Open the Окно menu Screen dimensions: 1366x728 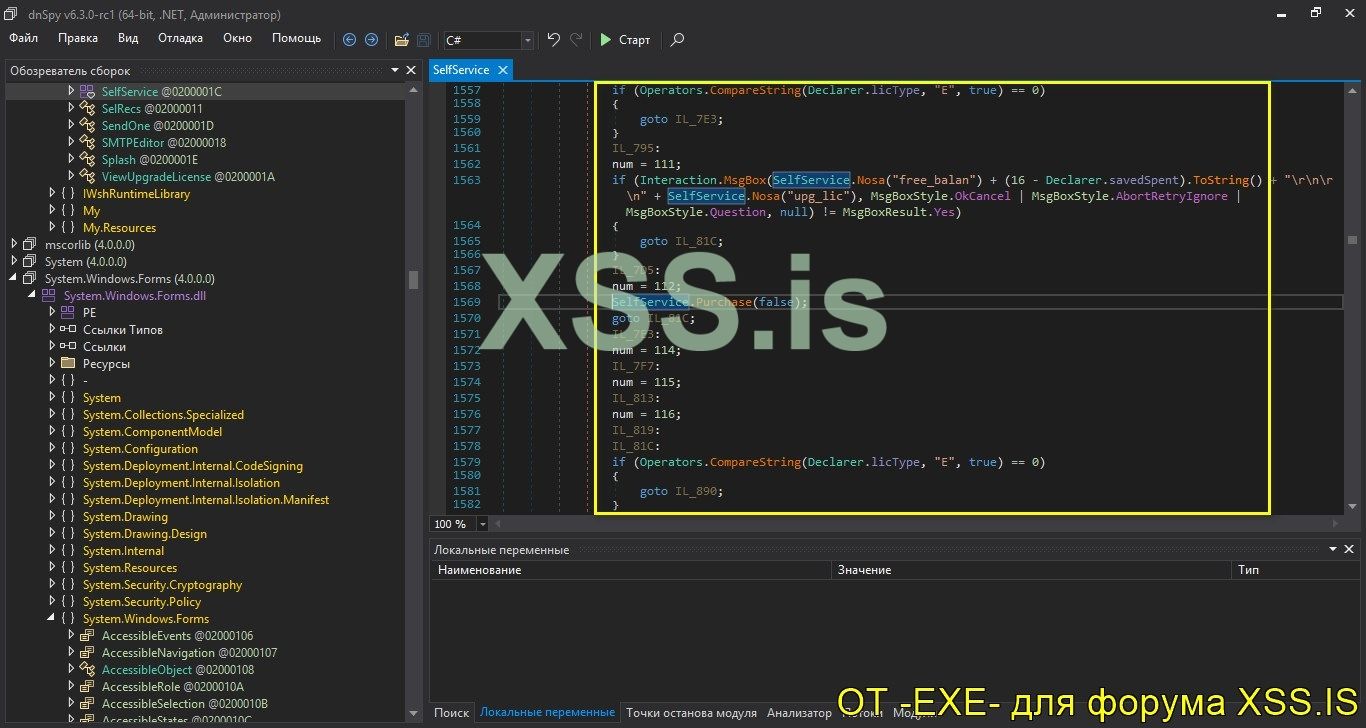[x=237, y=38]
